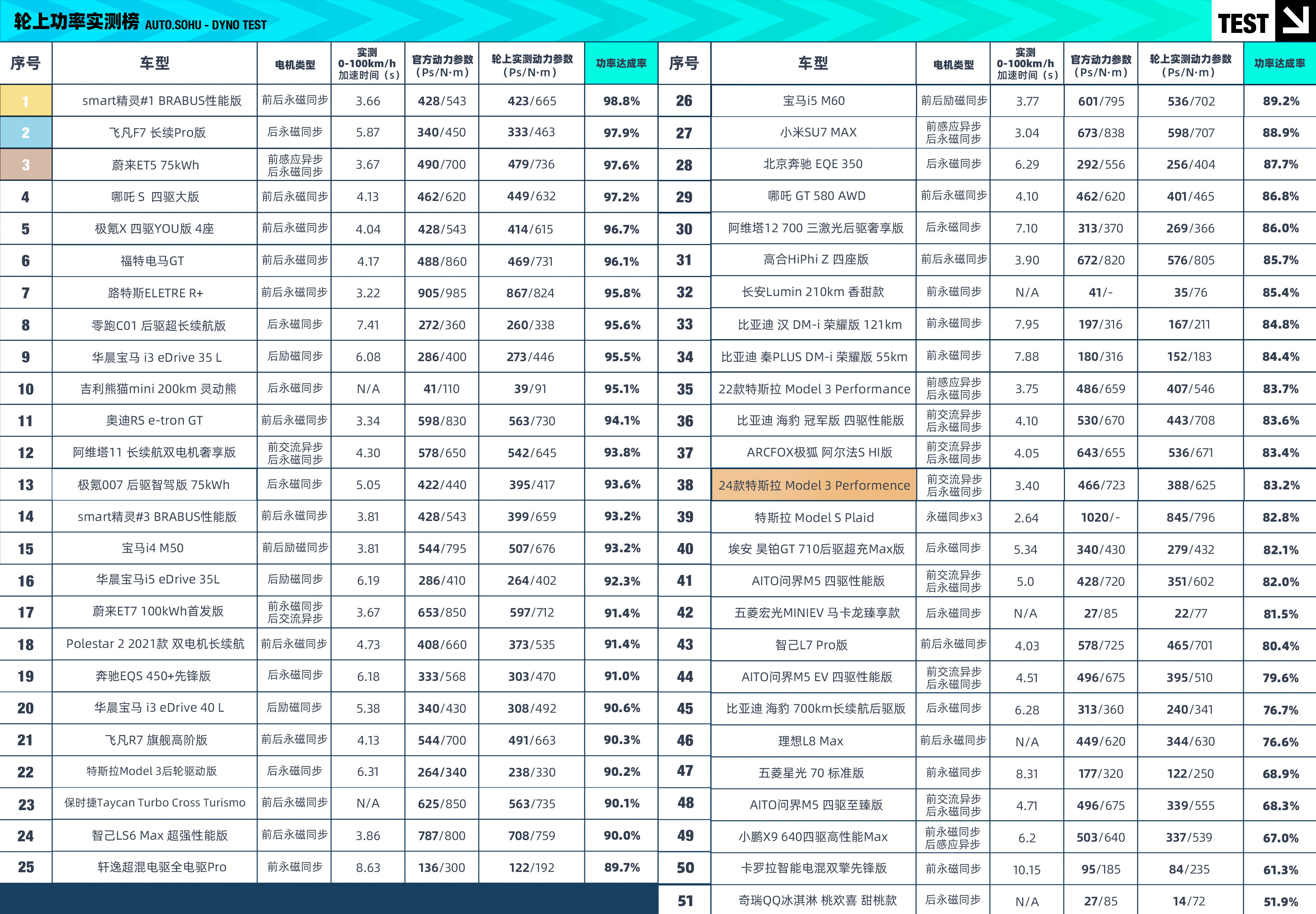The height and width of the screenshot is (914, 1316).
Task: Click 永磁同步x3 motor type cell
Action: point(954,517)
